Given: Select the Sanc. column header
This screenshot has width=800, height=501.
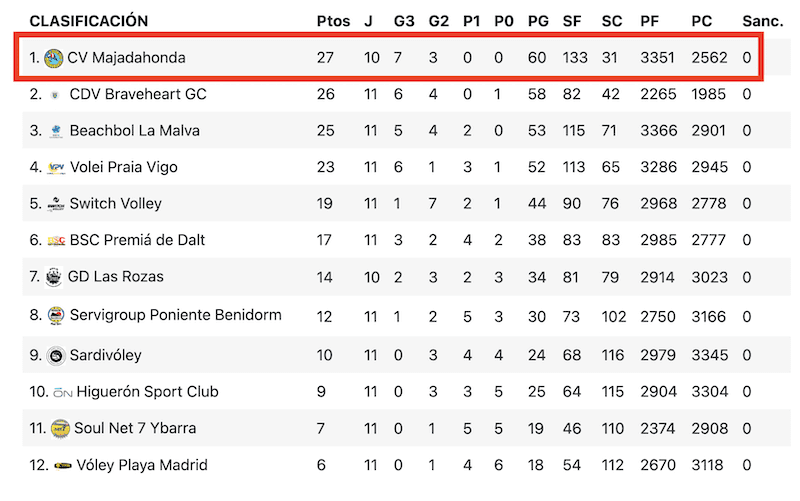Looking at the screenshot, I should [763, 21].
